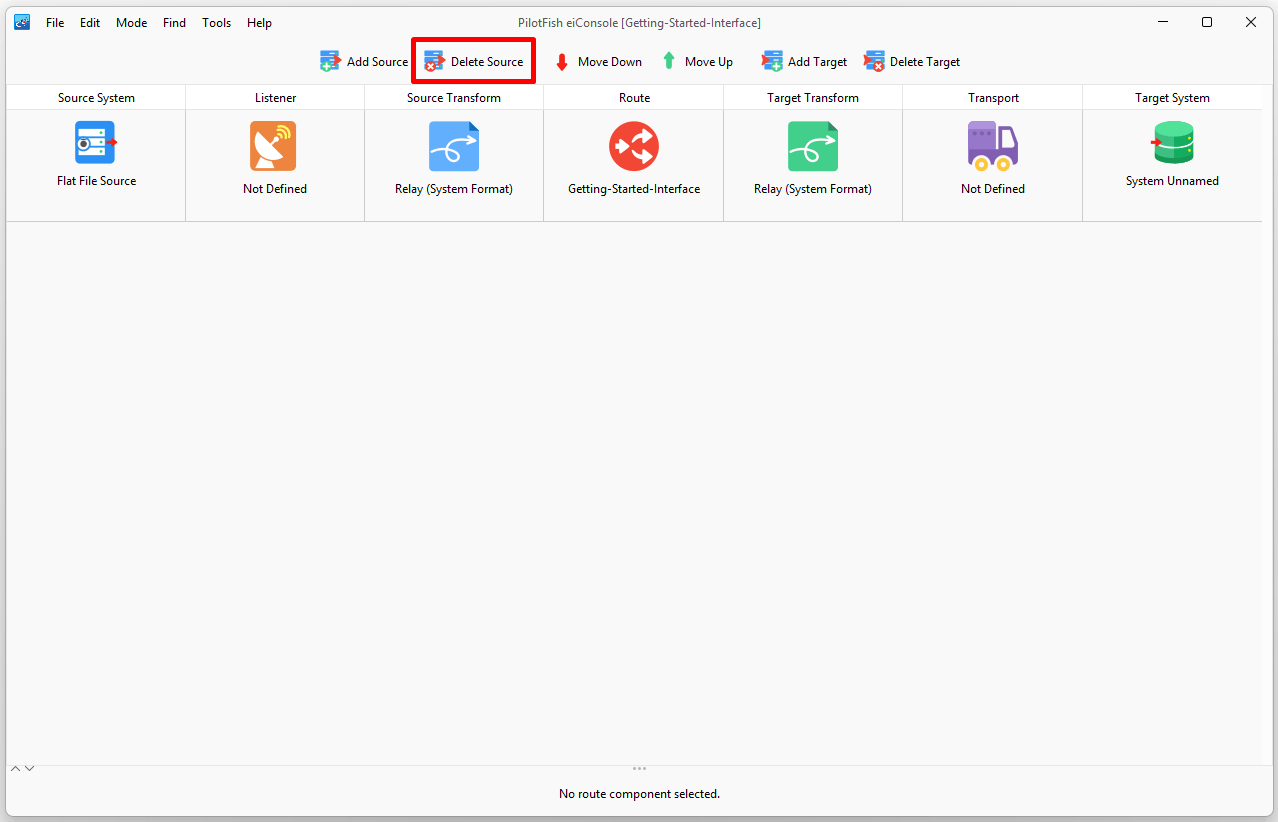Click the Delete Target button label
Viewport: 1278px width, 822px height.
coord(925,62)
